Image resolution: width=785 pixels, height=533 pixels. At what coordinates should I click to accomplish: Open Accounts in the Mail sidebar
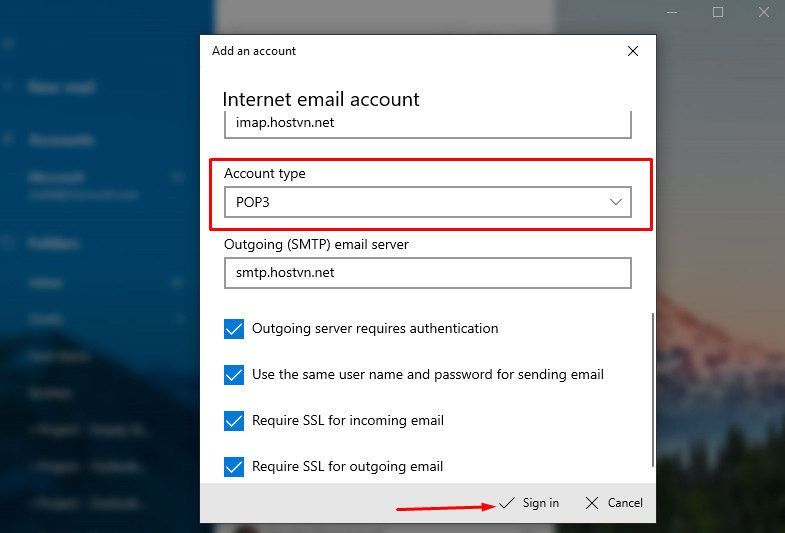click(x=62, y=140)
